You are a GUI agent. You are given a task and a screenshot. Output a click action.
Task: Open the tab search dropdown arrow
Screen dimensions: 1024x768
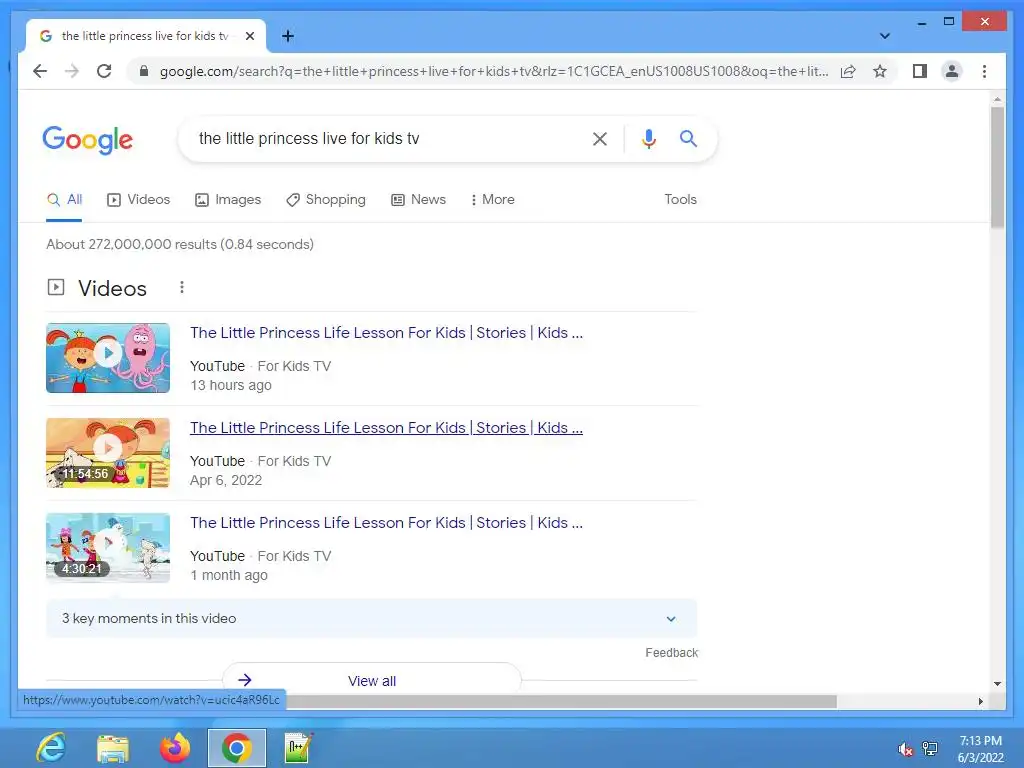click(x=884, y=36)
